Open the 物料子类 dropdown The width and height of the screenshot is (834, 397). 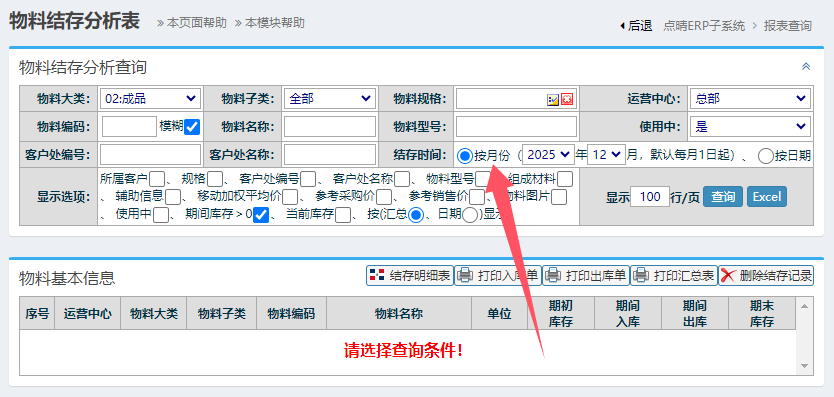point(329,98)
